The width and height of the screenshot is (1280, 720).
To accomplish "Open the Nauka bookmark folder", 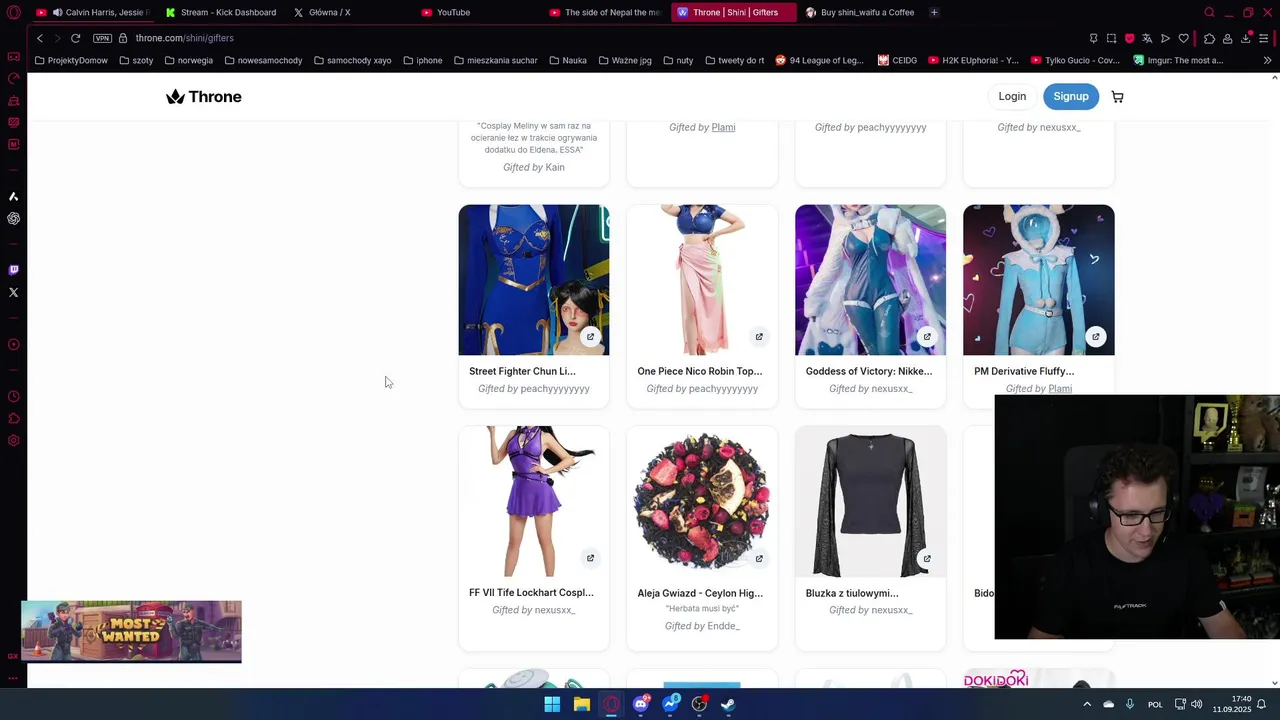I will tap(567, 60).
